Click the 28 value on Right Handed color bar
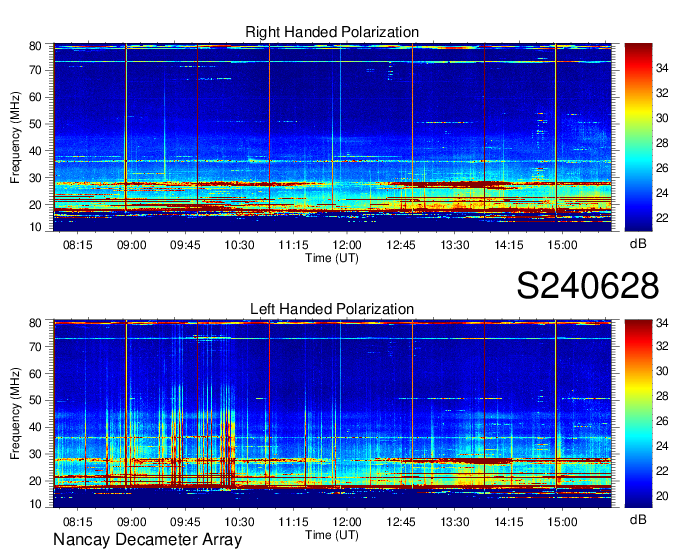680x552 pixels. pos(662,143)
